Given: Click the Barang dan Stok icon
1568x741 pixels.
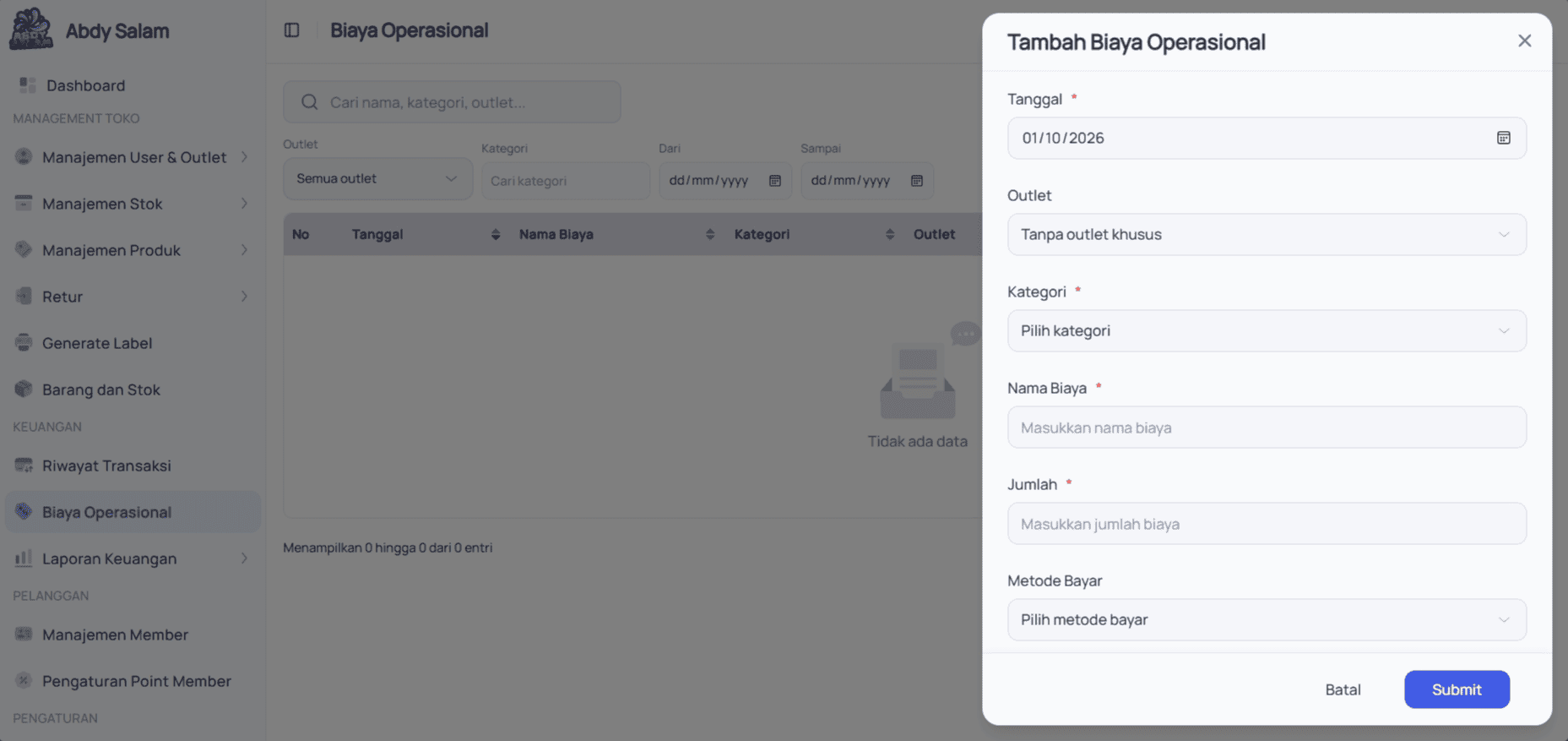Looking at the screenshot, I should click(24, 389).
